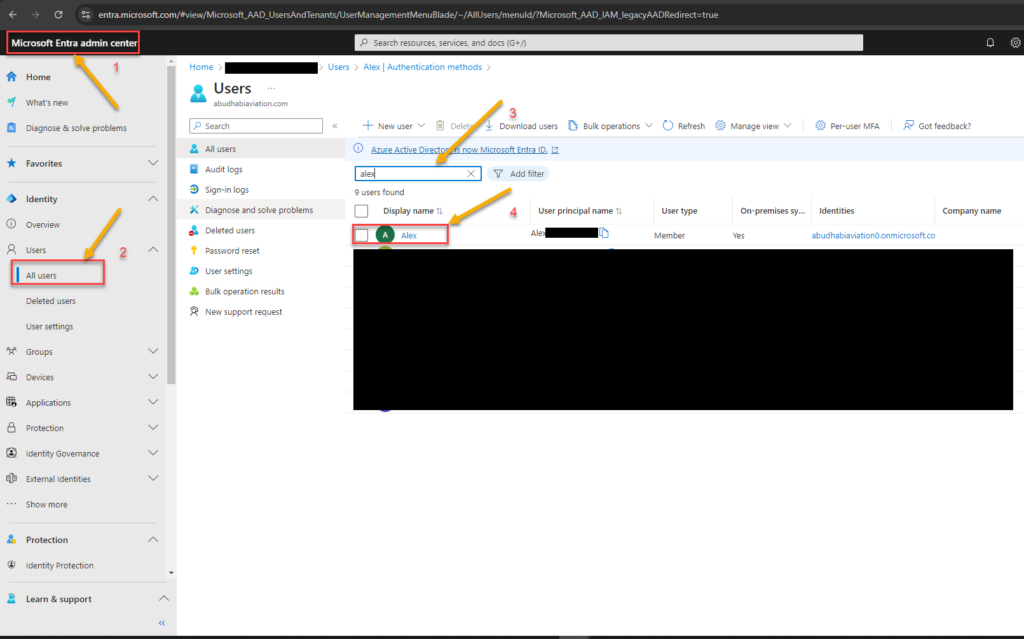Click the Users blade Search box
The width and height of the screenshot is (1024, 639).
256,126
